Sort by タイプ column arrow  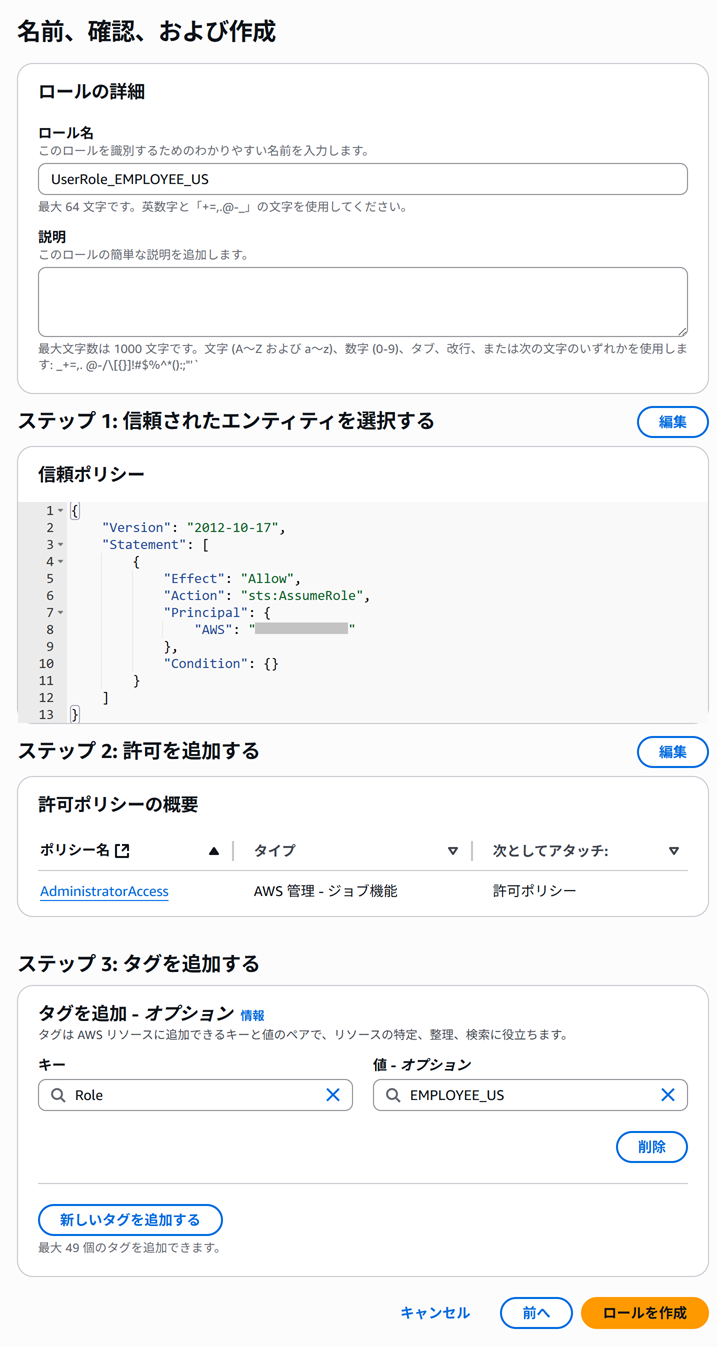pos(453,851)
